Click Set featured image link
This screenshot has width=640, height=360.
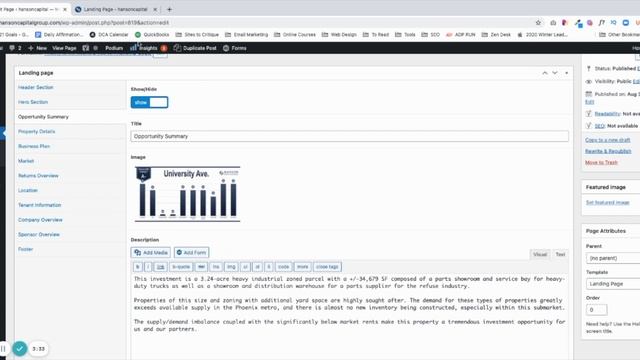click(607, 202)
